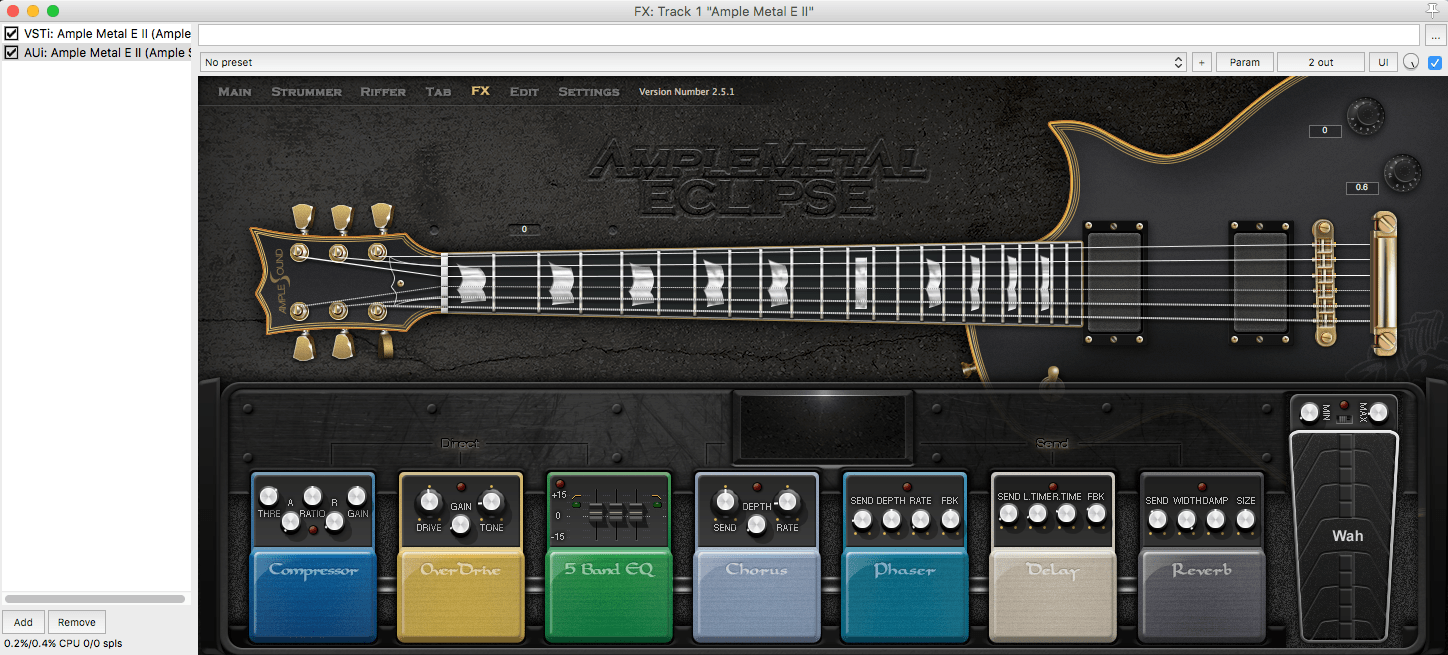The height and width of the screenshot is (655, 1448).
Task: Click the Reverb SEND knob
Action: click(1157, 519)
